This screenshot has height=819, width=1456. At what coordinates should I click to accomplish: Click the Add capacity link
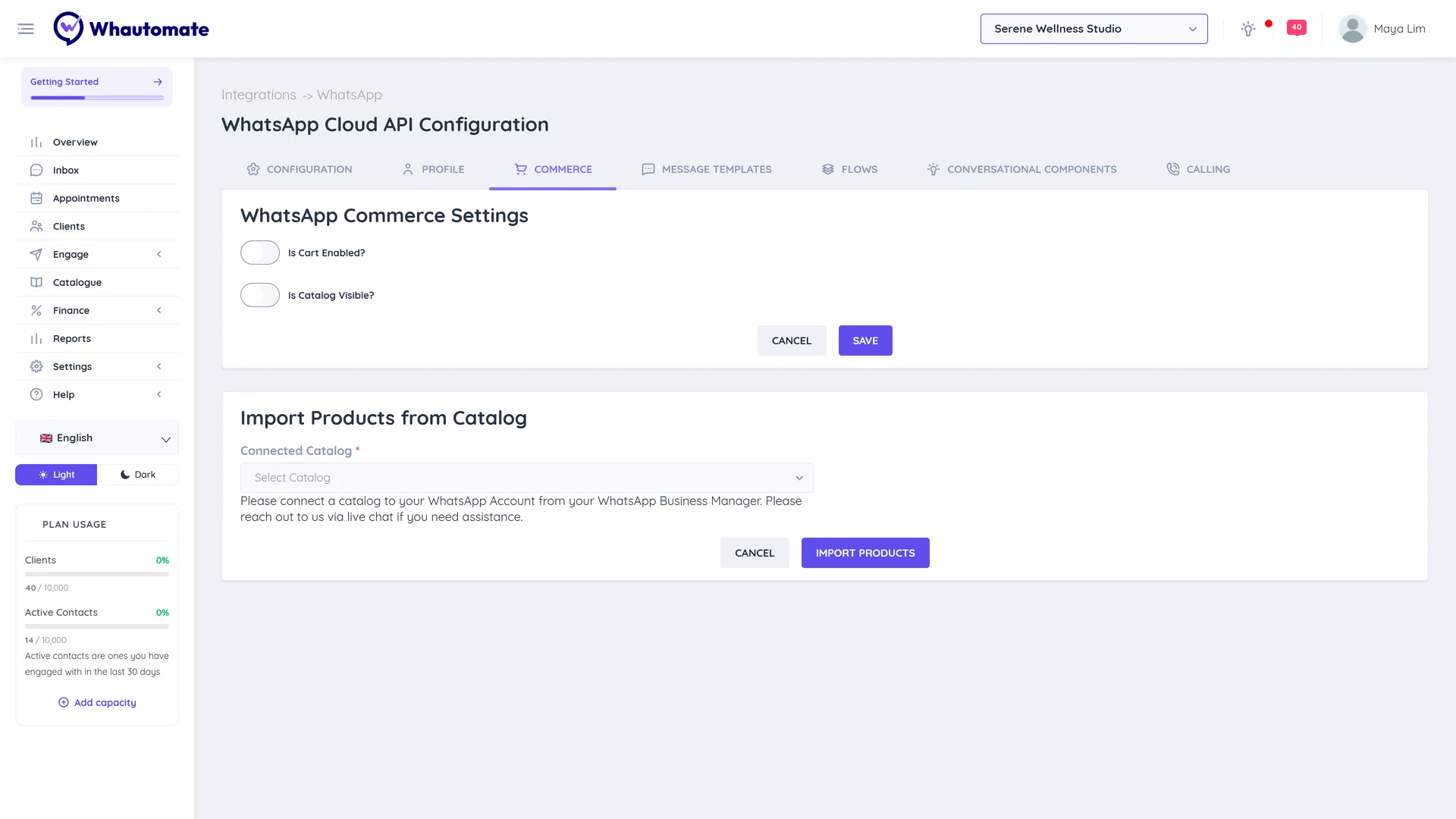click(x=97, y=703)
